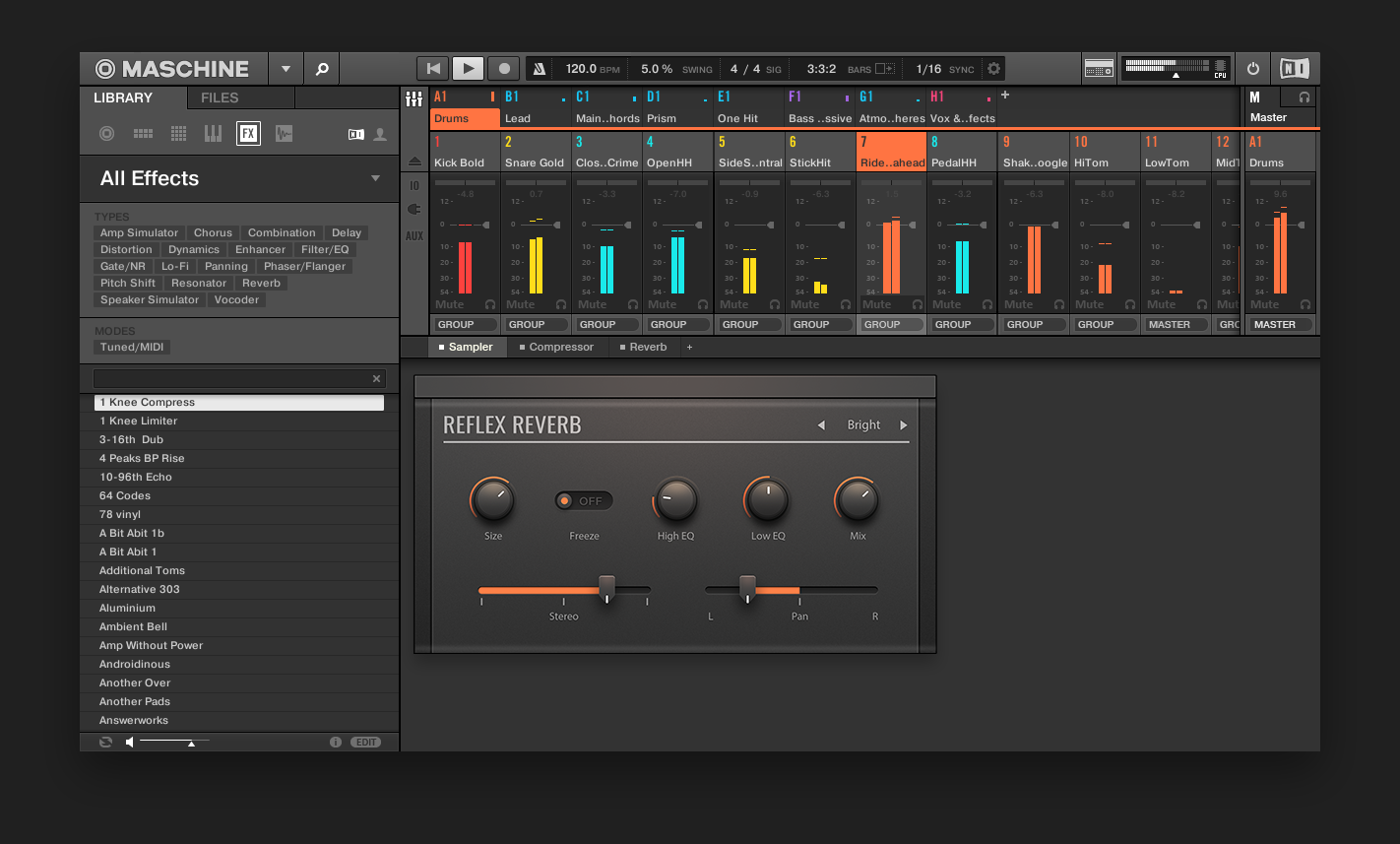The image size is (1400, 844).
Task: Toggle the browser prehear speaker icon
Action: point(129,742)
